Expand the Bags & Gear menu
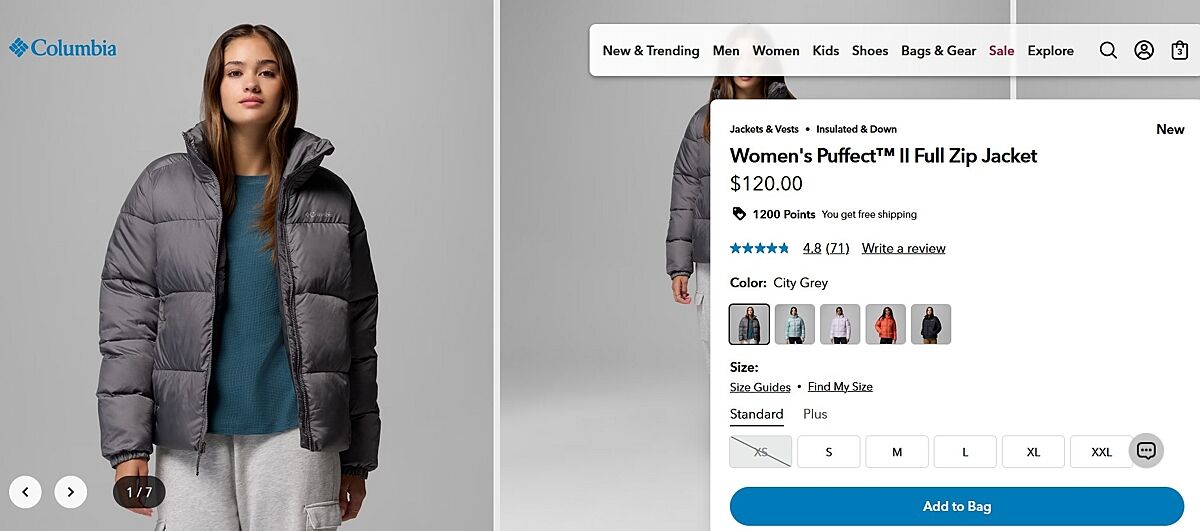 click(x=938, y=51)
